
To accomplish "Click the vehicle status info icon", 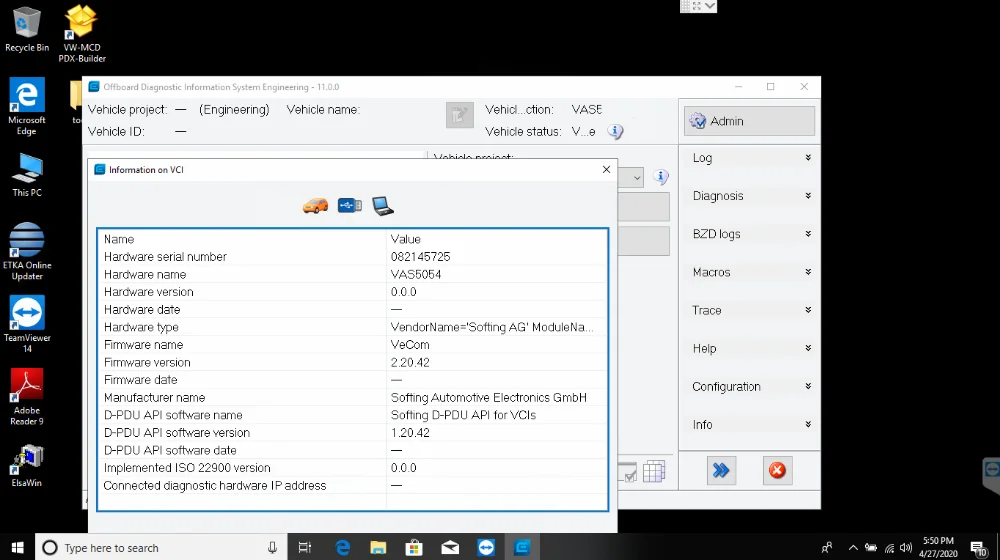I will (x=615, y=131).
